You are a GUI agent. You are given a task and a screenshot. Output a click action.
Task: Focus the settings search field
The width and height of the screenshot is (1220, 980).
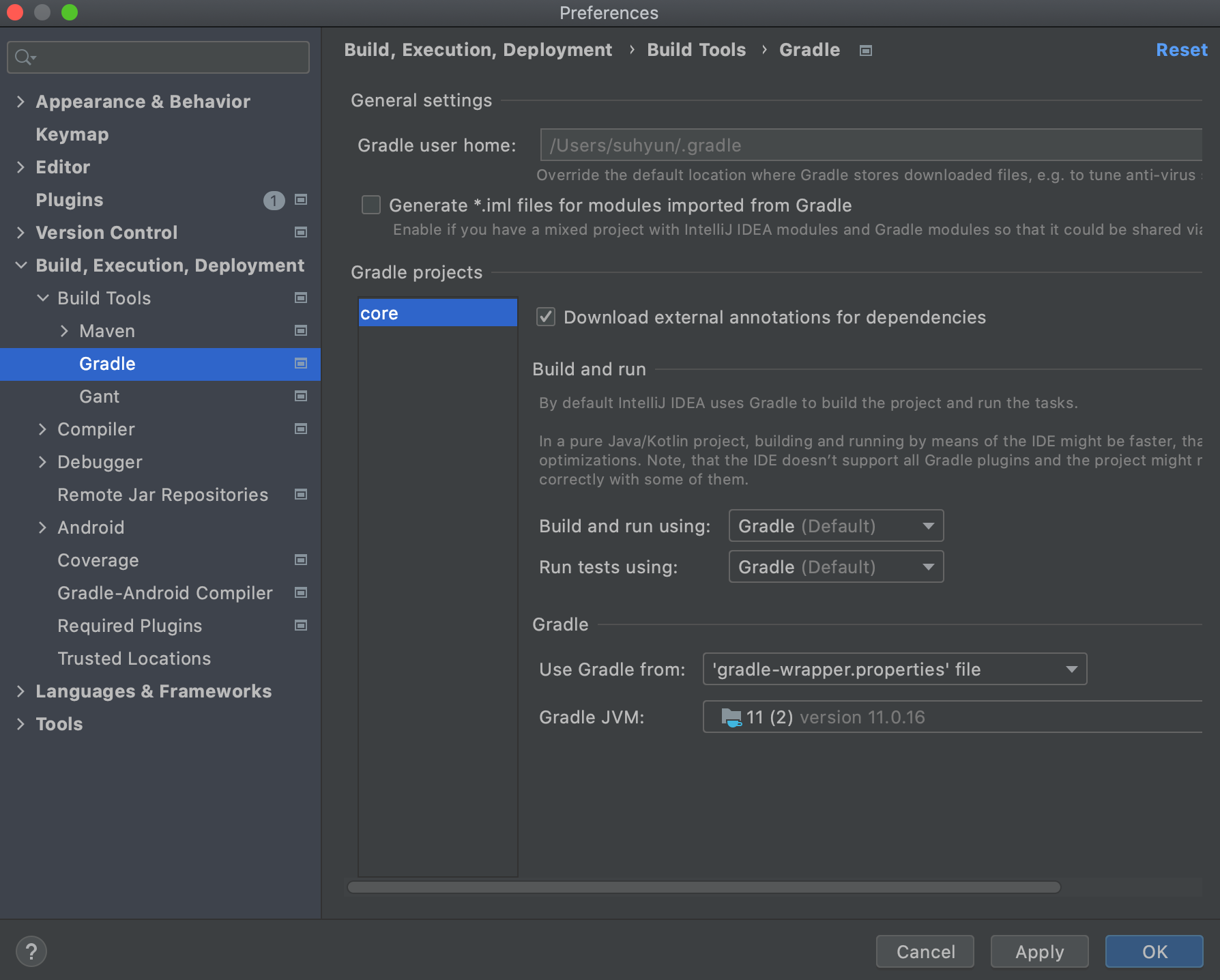(x=158, y=57)
